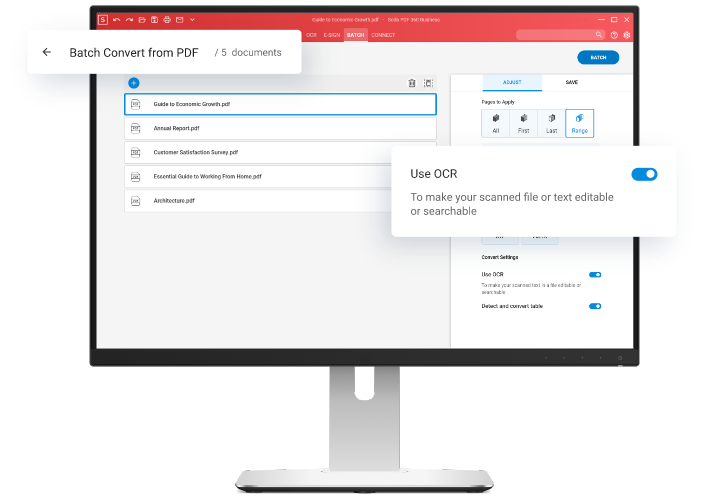Image resolution: width=704 pixels, height=497 pixels.
Task: Open help via question mark icon
Action: pyautogui.click(x=614, y=35)
